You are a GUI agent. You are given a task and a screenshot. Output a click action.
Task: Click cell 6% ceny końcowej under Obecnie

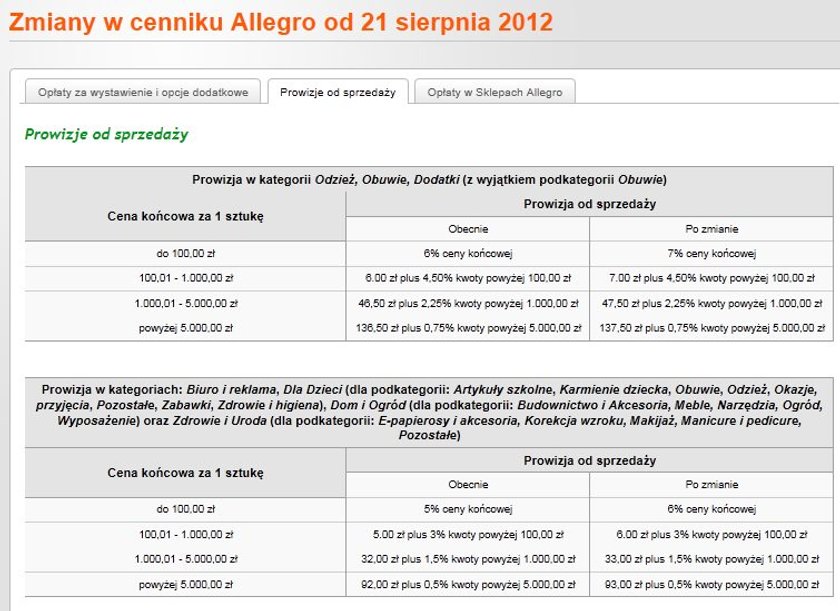point(468,253)
